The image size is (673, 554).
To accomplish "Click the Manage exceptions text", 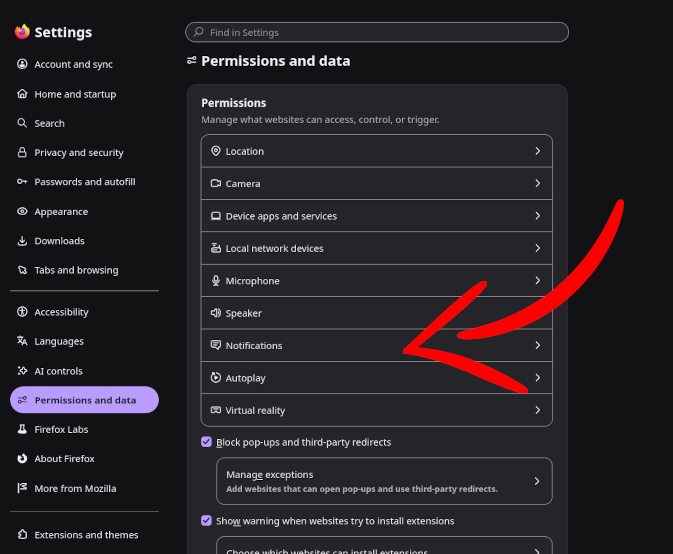I will point(270,475).
